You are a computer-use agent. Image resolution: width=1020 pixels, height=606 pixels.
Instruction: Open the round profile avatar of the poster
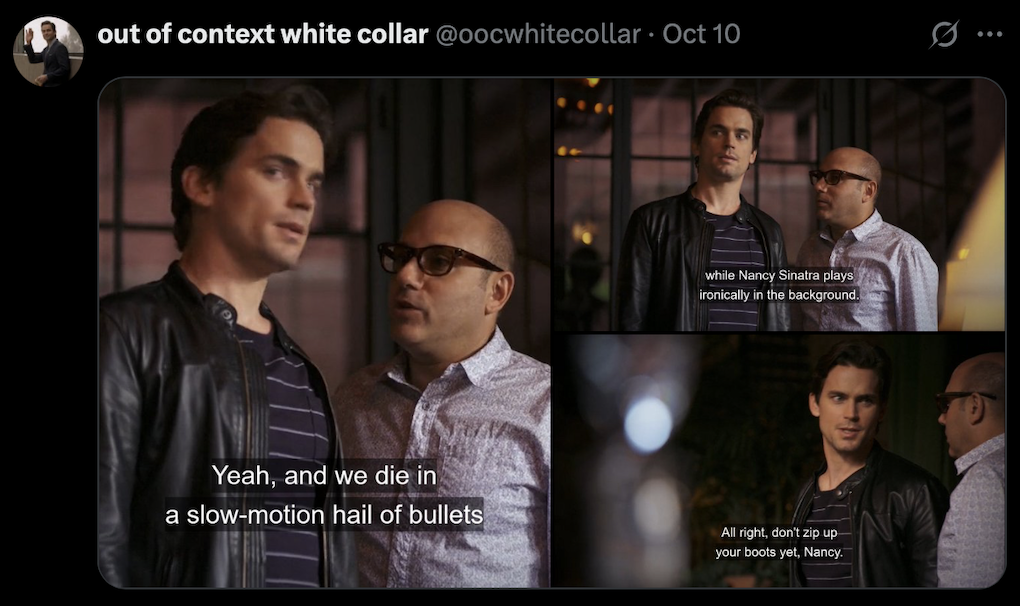(x=48, y=51)
